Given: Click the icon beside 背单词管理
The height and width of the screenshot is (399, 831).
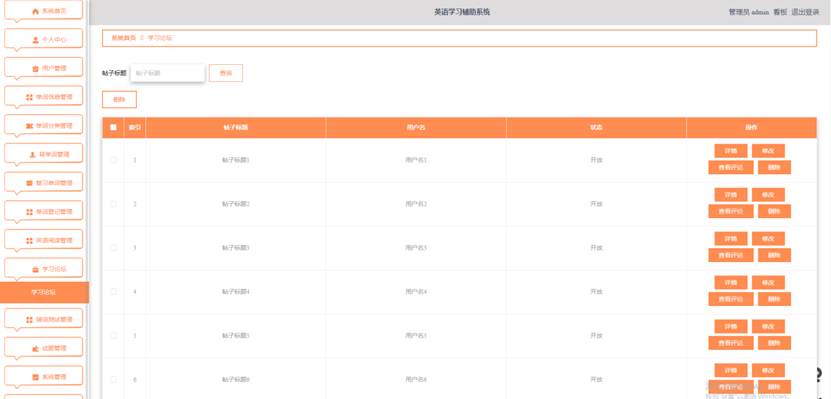Looking at the screenshot, I should point(32,154).
